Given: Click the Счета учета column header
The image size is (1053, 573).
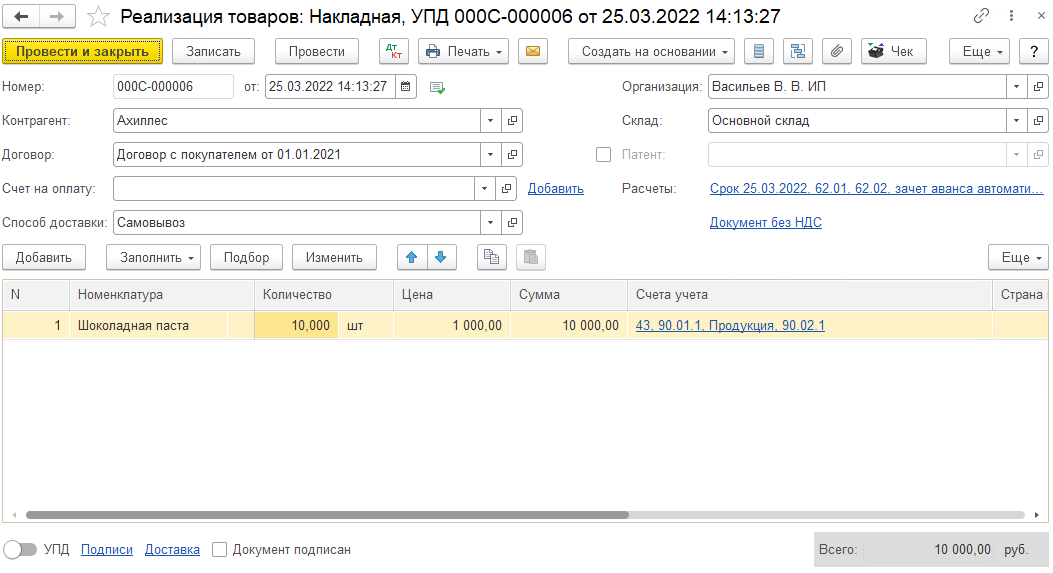Looking at the screenshot, I should tap(810, 295).
